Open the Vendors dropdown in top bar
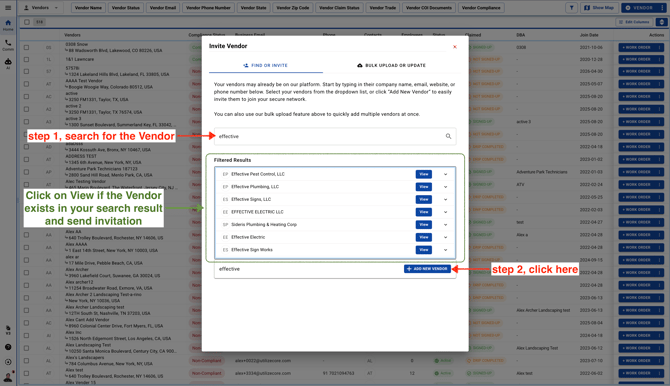670x386 pixels. click(41, 8)
